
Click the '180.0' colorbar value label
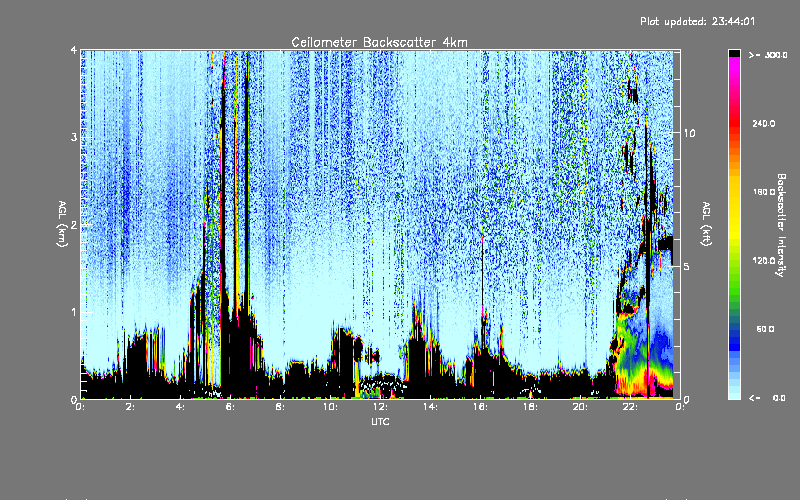pos(764,192)
